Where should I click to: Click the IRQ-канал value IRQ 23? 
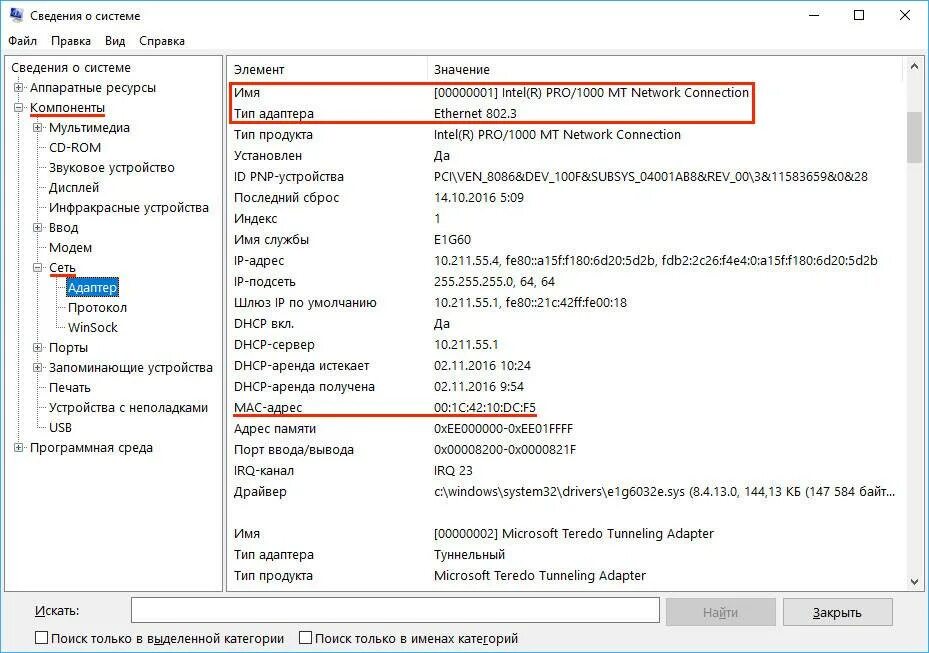[x=453, y=471]
